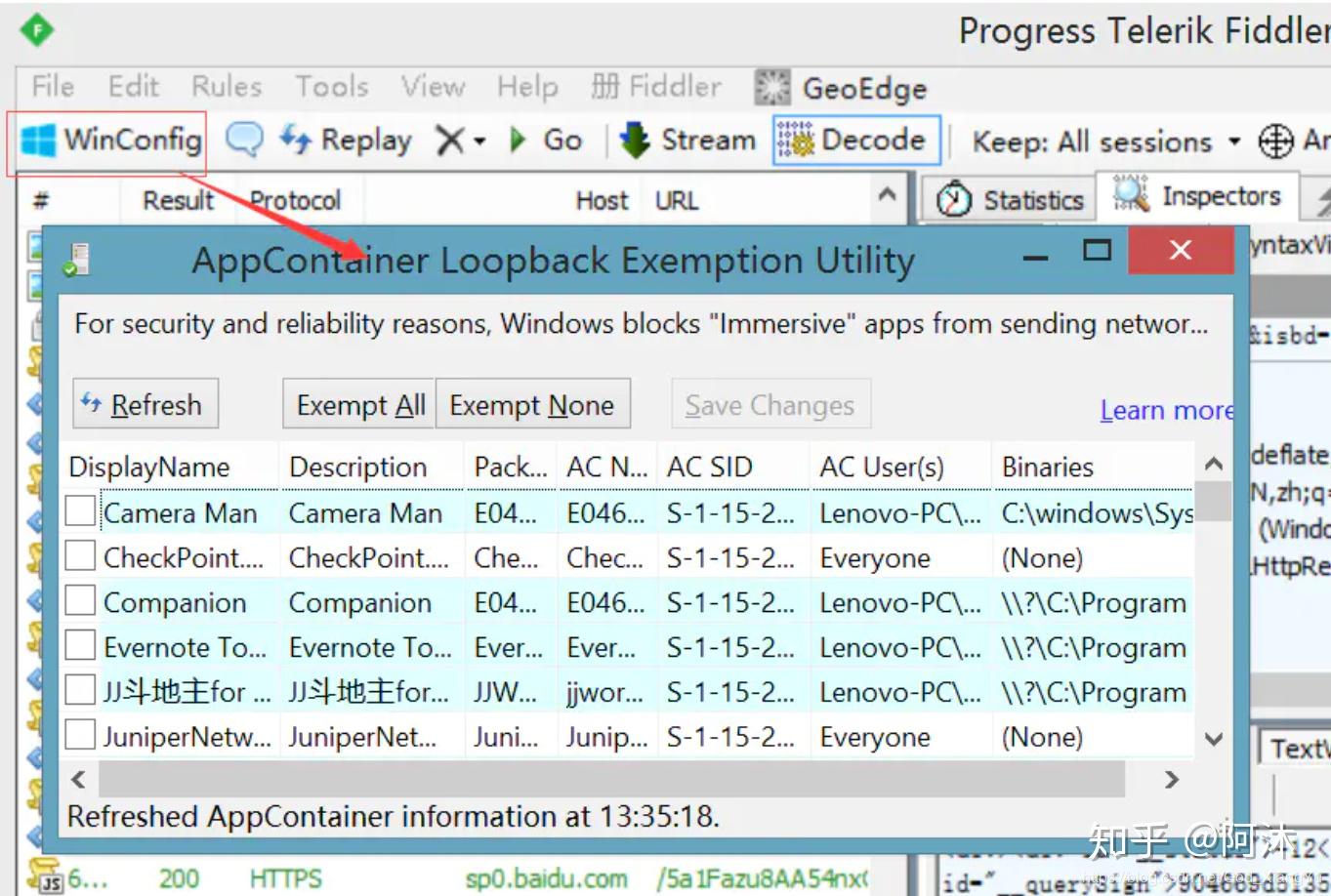Click the app list scroll down arrow

(x=1214, y=740)
